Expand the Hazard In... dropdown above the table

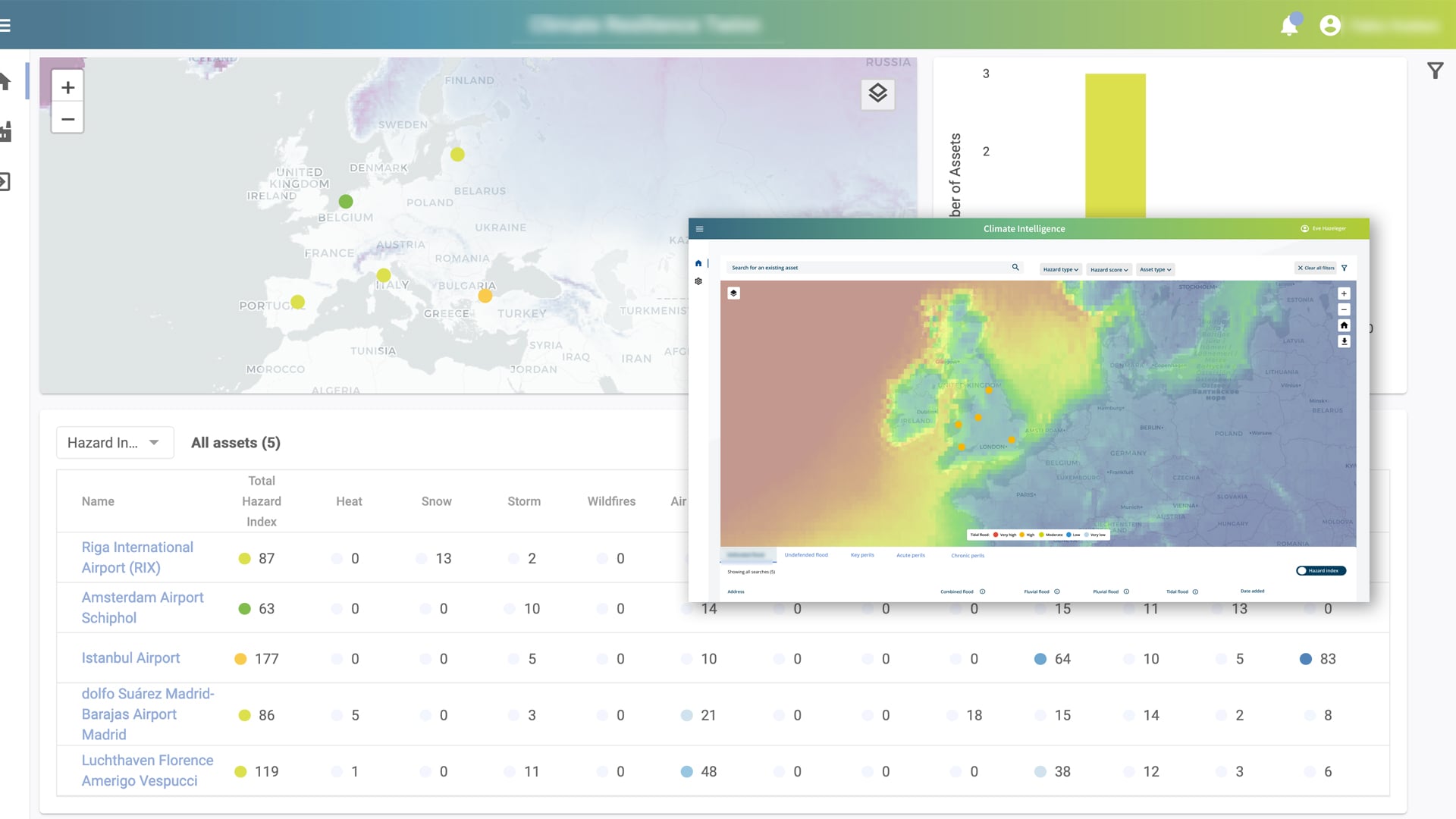(115, 443)
